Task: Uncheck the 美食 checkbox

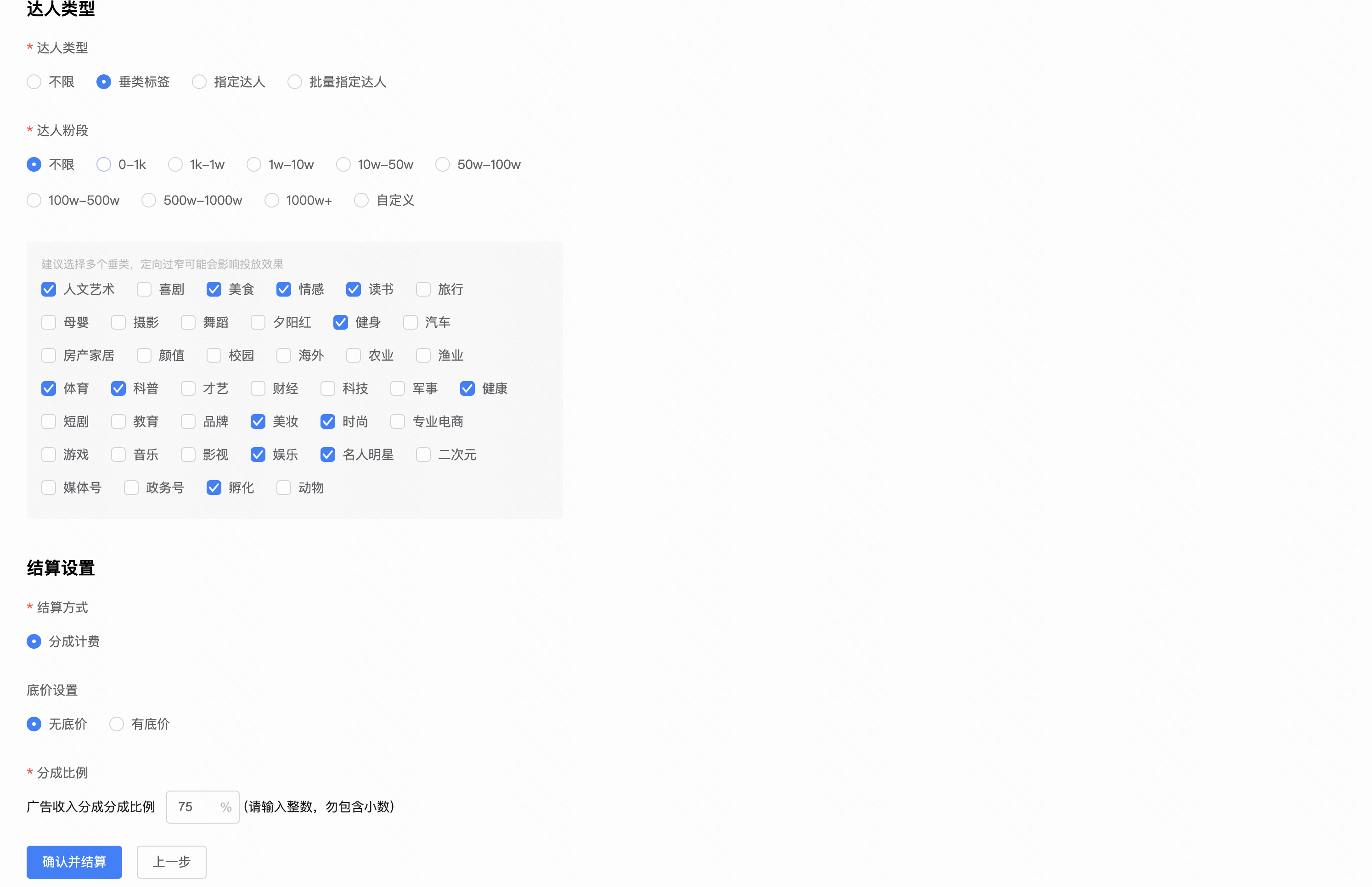Action: [214, 289]
